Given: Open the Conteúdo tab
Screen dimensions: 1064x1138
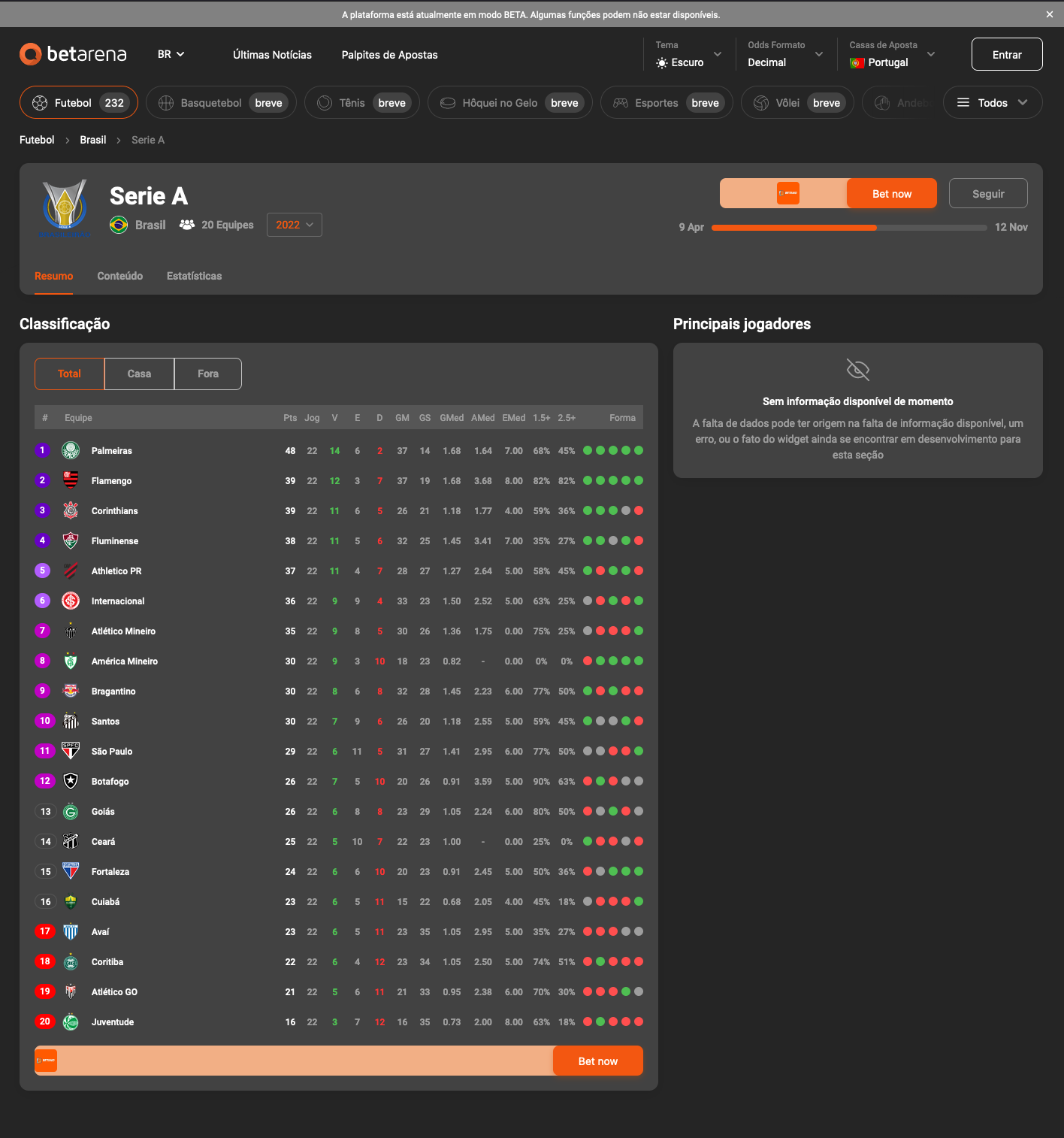Looking at the screenshot, I should coord(119,276).
